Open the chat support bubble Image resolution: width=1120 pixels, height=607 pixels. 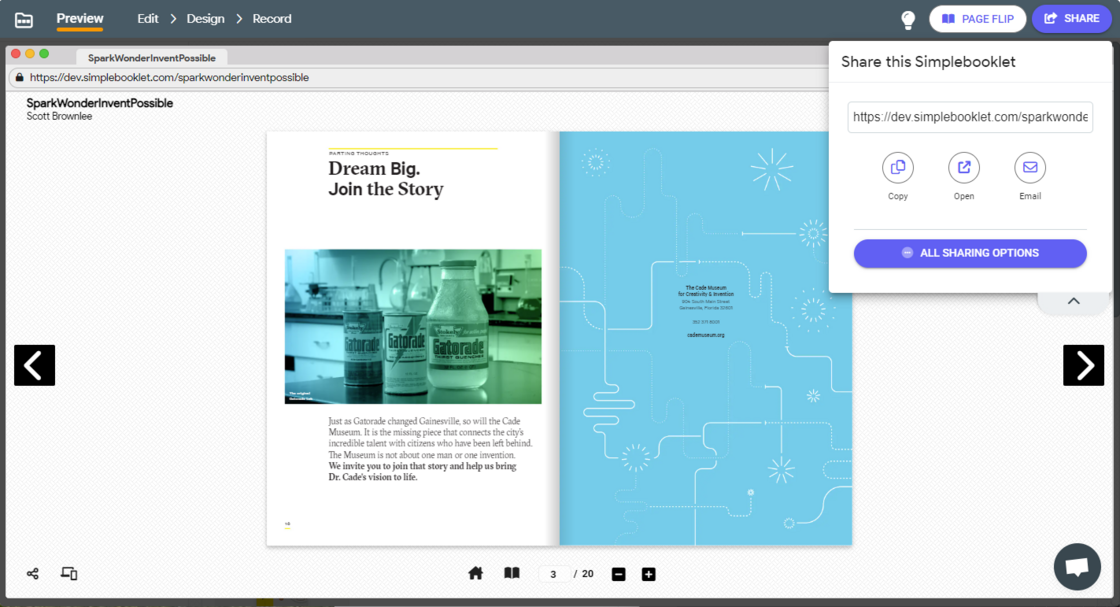(x=1076, y=566)
